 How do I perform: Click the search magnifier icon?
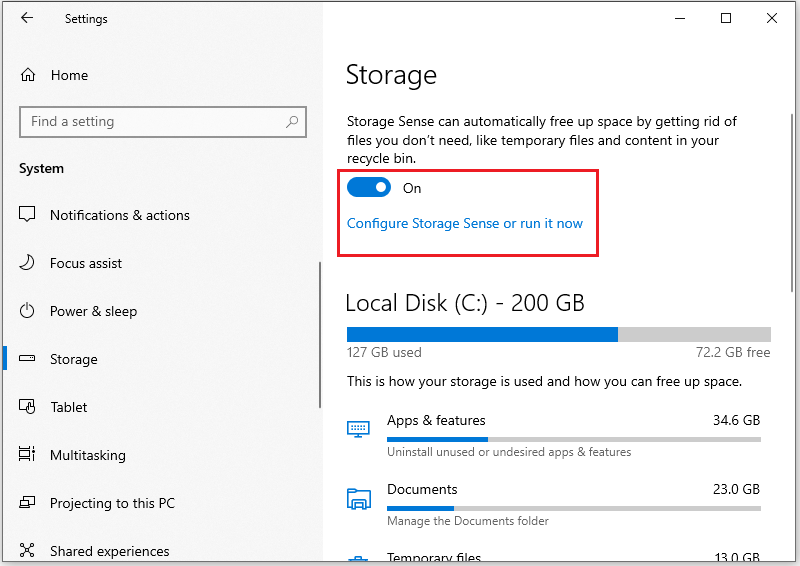292,122
